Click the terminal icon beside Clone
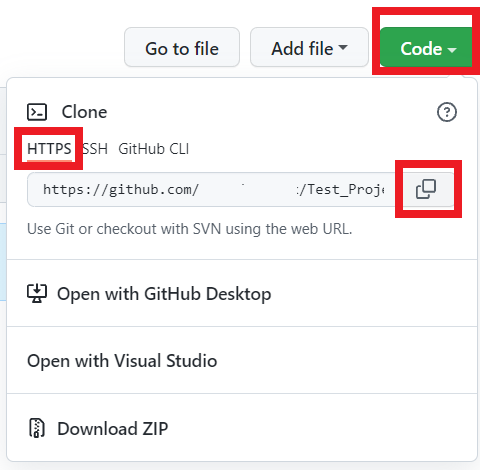 [37, 112]
